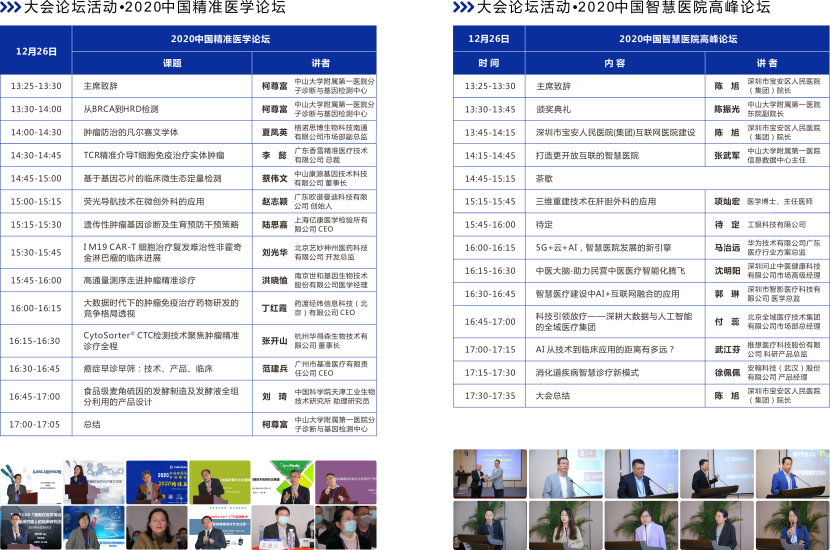Screen dimensions: 830x550
Task: Click '从BRCA到HRD检测' topic cell
Action: point(162,109)
